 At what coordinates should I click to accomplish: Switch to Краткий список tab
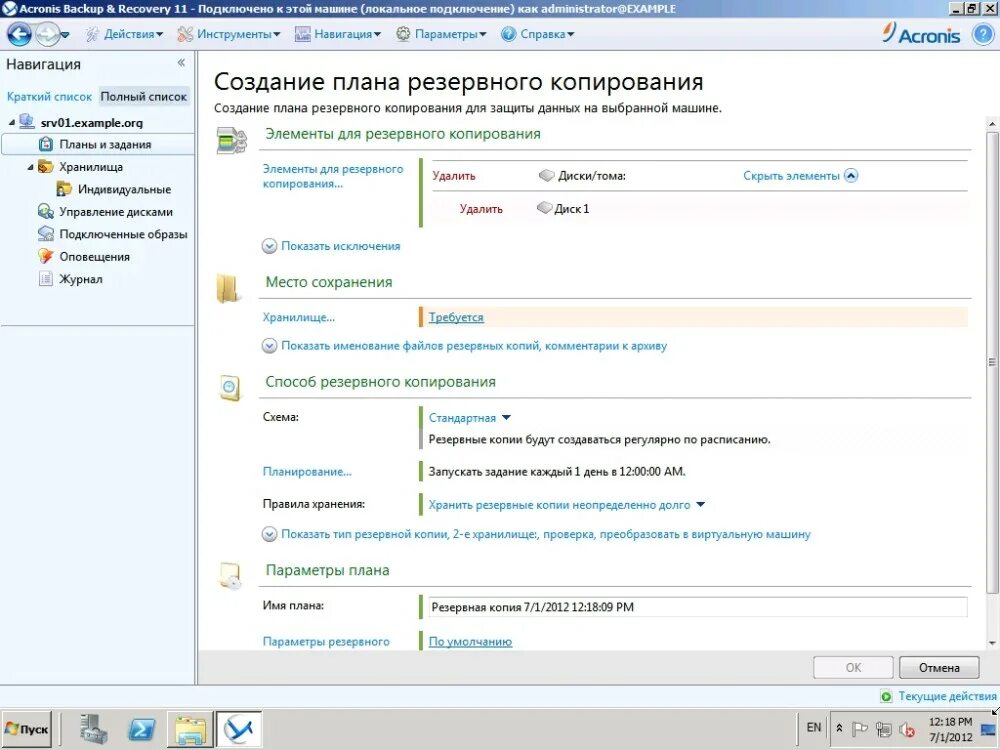click(49, 97)
